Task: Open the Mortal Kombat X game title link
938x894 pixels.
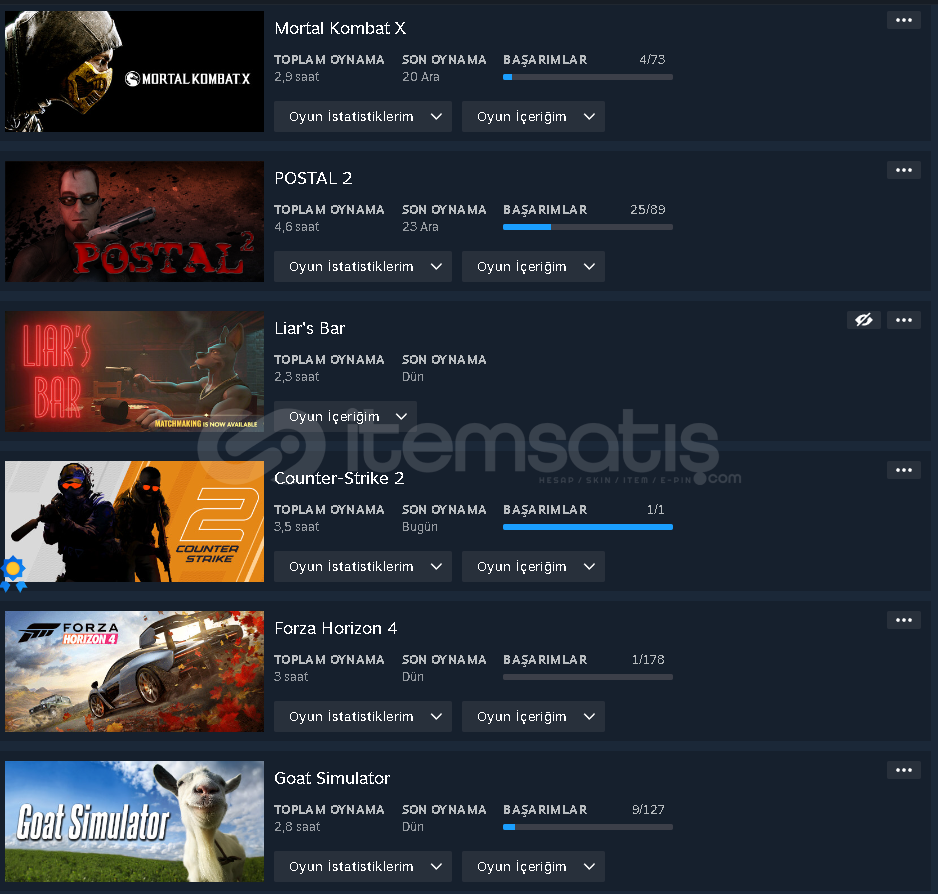Action: click(x=340, y=28)
